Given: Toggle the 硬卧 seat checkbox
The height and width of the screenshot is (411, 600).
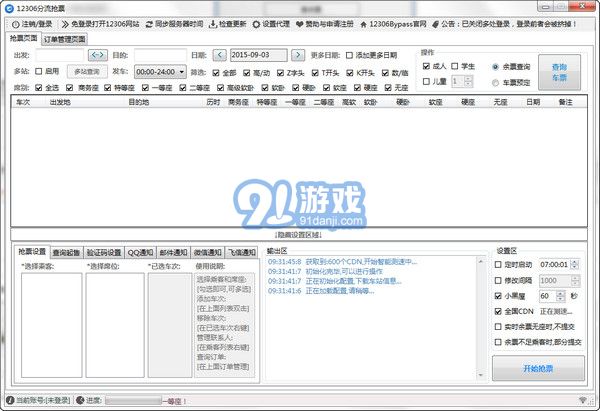Looking at the screenshot, I should click(x=296, y=88).
